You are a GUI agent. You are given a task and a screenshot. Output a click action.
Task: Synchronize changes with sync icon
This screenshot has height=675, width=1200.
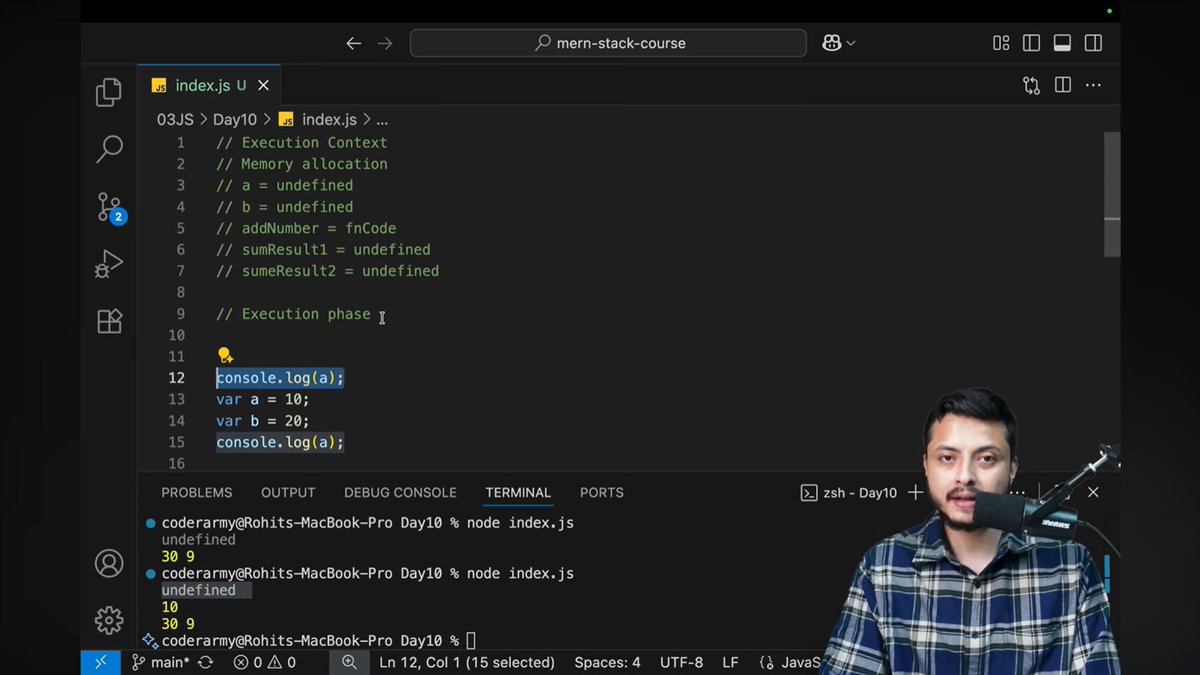pyautogui.click(x=205, y=662)
